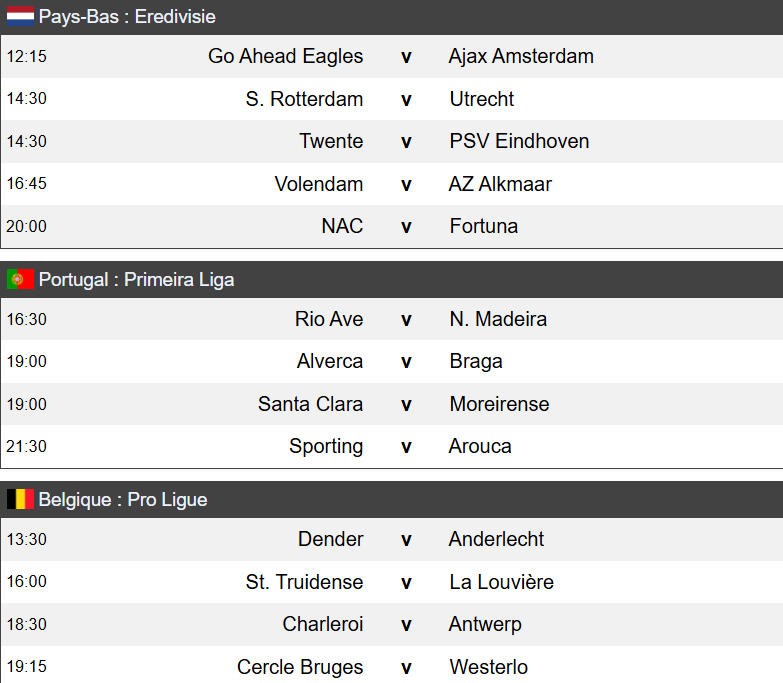The image size is (783, 683).
Task: Open the Pays-Bas : Eredivisie league header
Action: [x=127, y=17]
